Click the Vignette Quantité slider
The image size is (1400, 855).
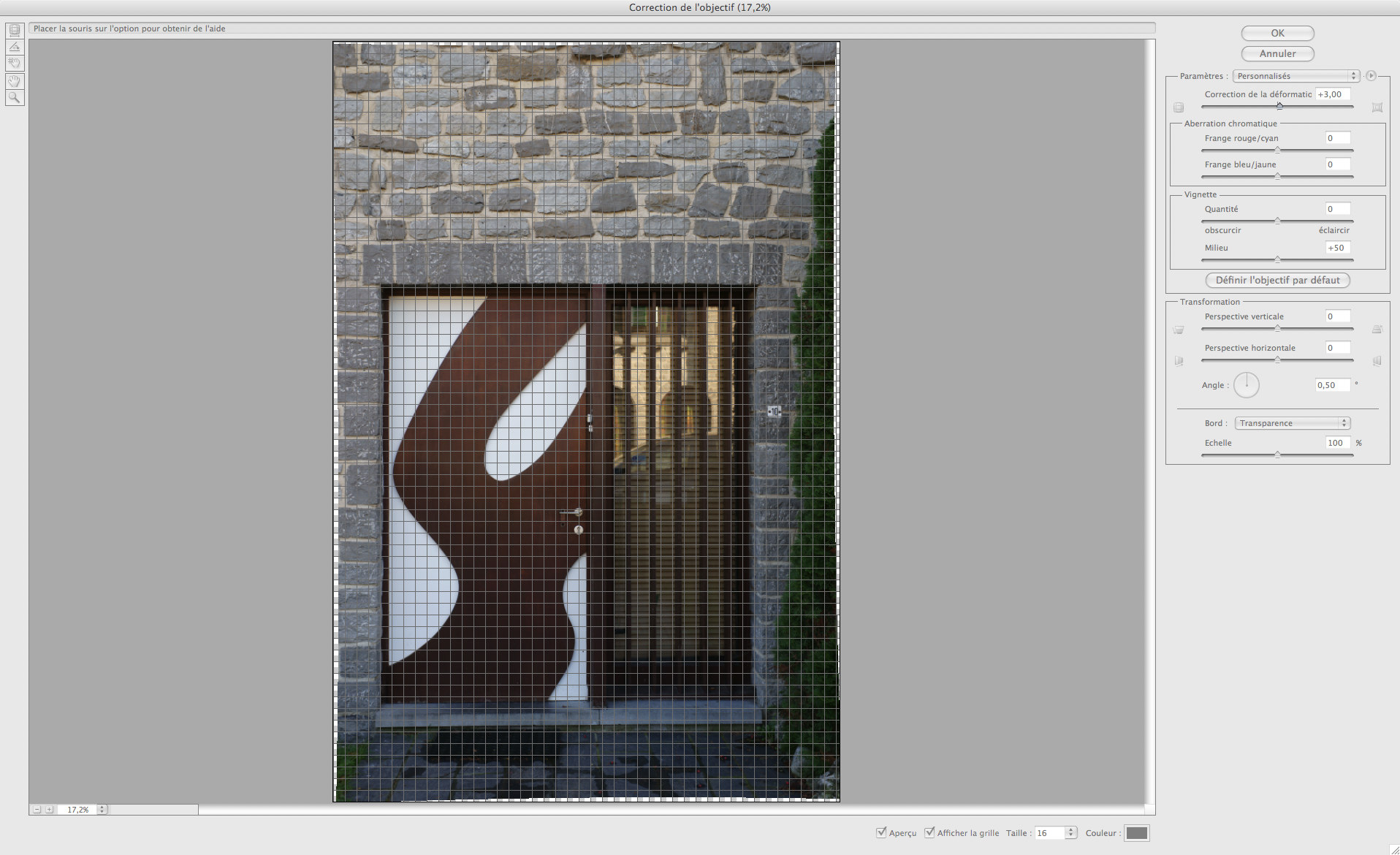(x=1277, y=221)
